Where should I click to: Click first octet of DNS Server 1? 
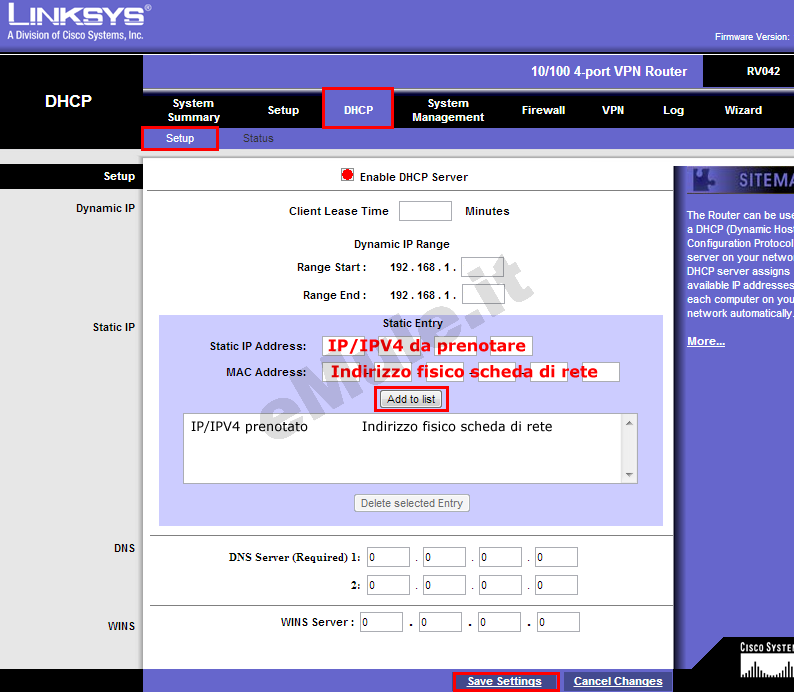(x=388, y=557)
